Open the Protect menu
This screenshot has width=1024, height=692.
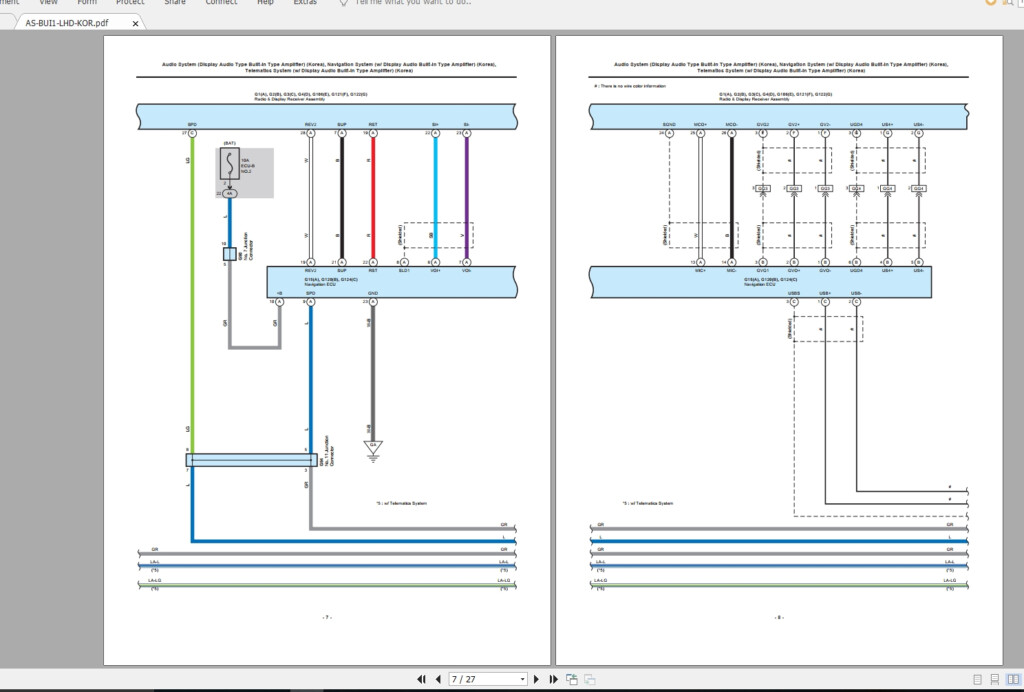tap(130, 3)
